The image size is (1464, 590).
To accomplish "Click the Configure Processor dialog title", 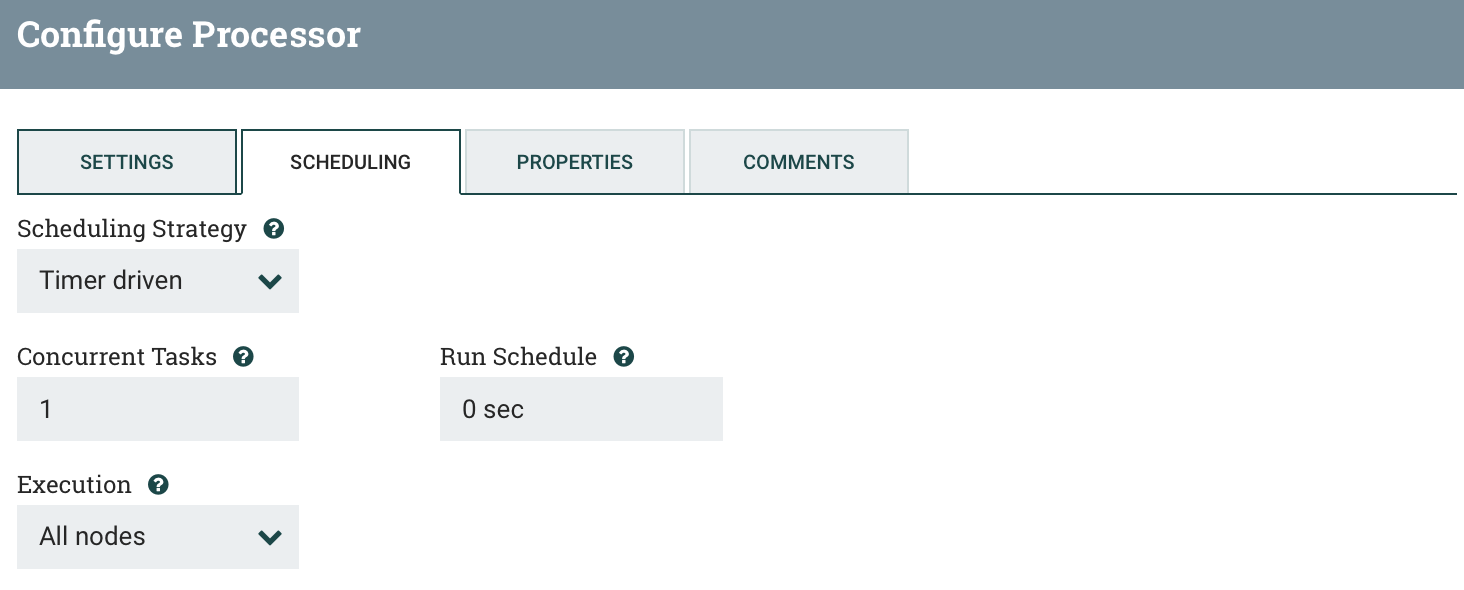I will pos(189,36).
